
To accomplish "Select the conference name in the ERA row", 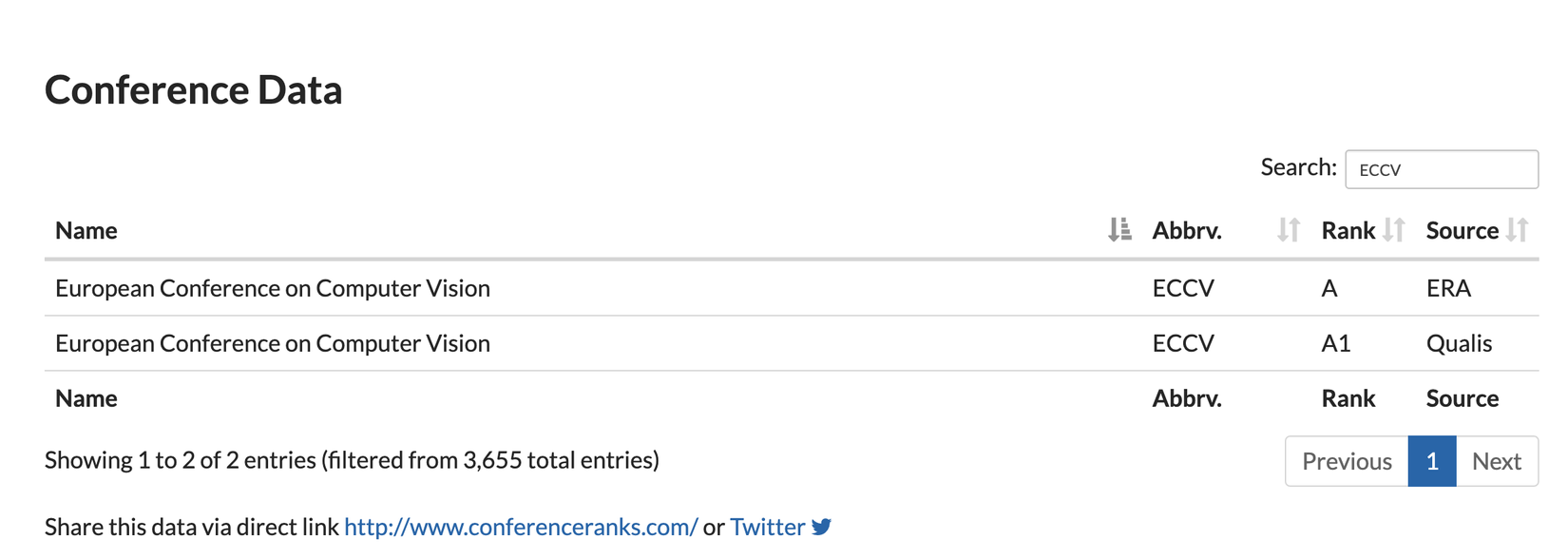I will pyautogui.click(x=273, y=288).
